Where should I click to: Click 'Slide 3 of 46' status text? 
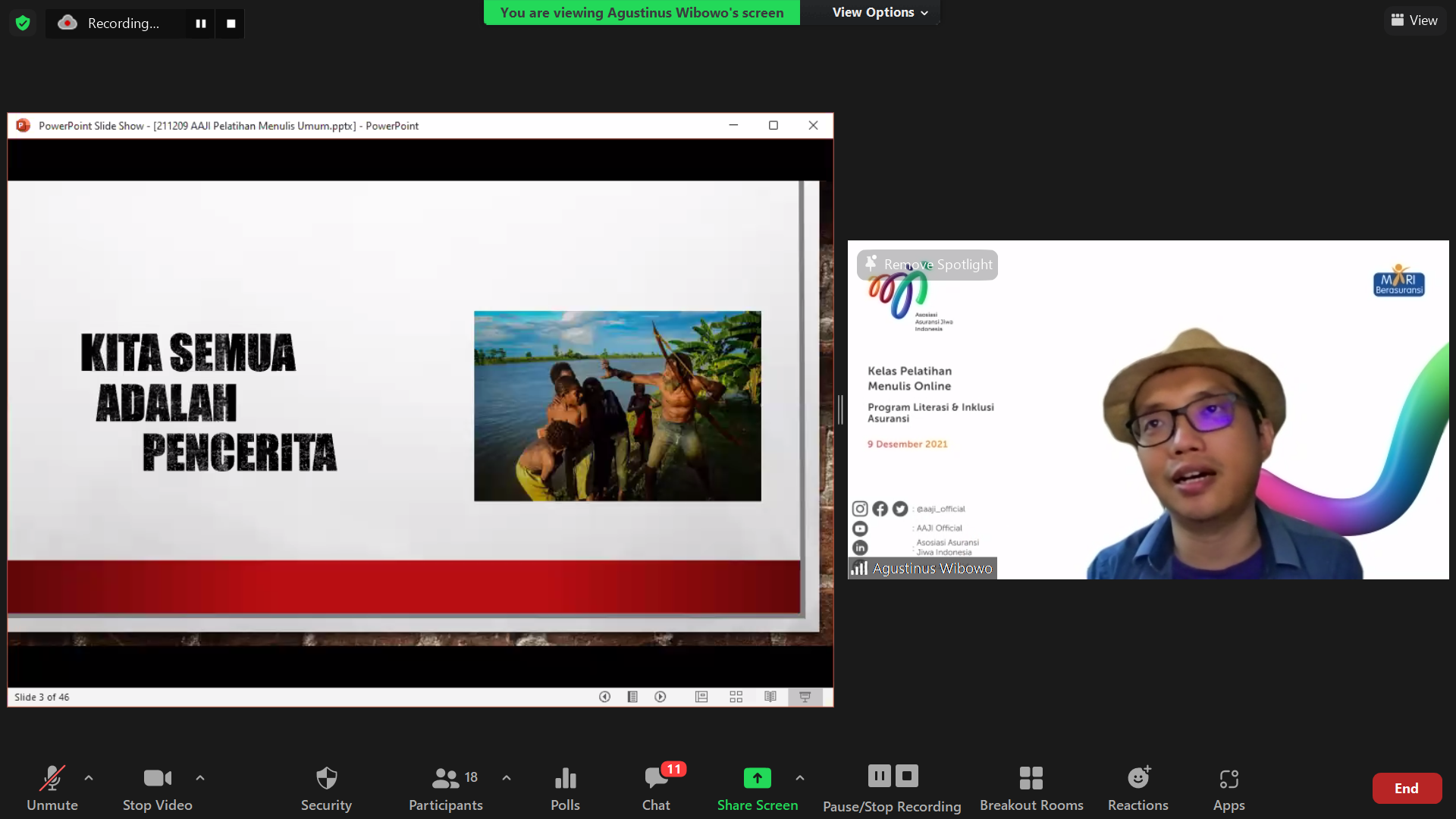coord(42,697)
